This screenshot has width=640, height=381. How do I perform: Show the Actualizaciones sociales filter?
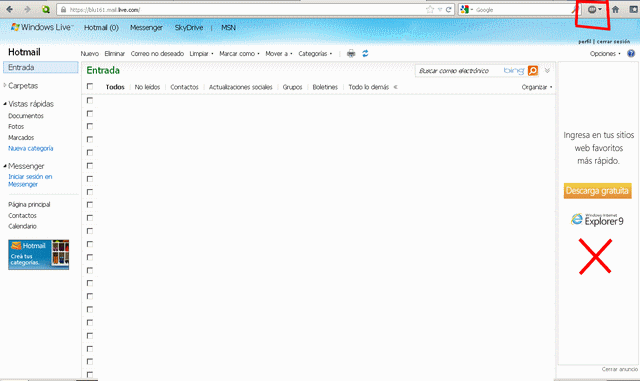coord(240,87)
